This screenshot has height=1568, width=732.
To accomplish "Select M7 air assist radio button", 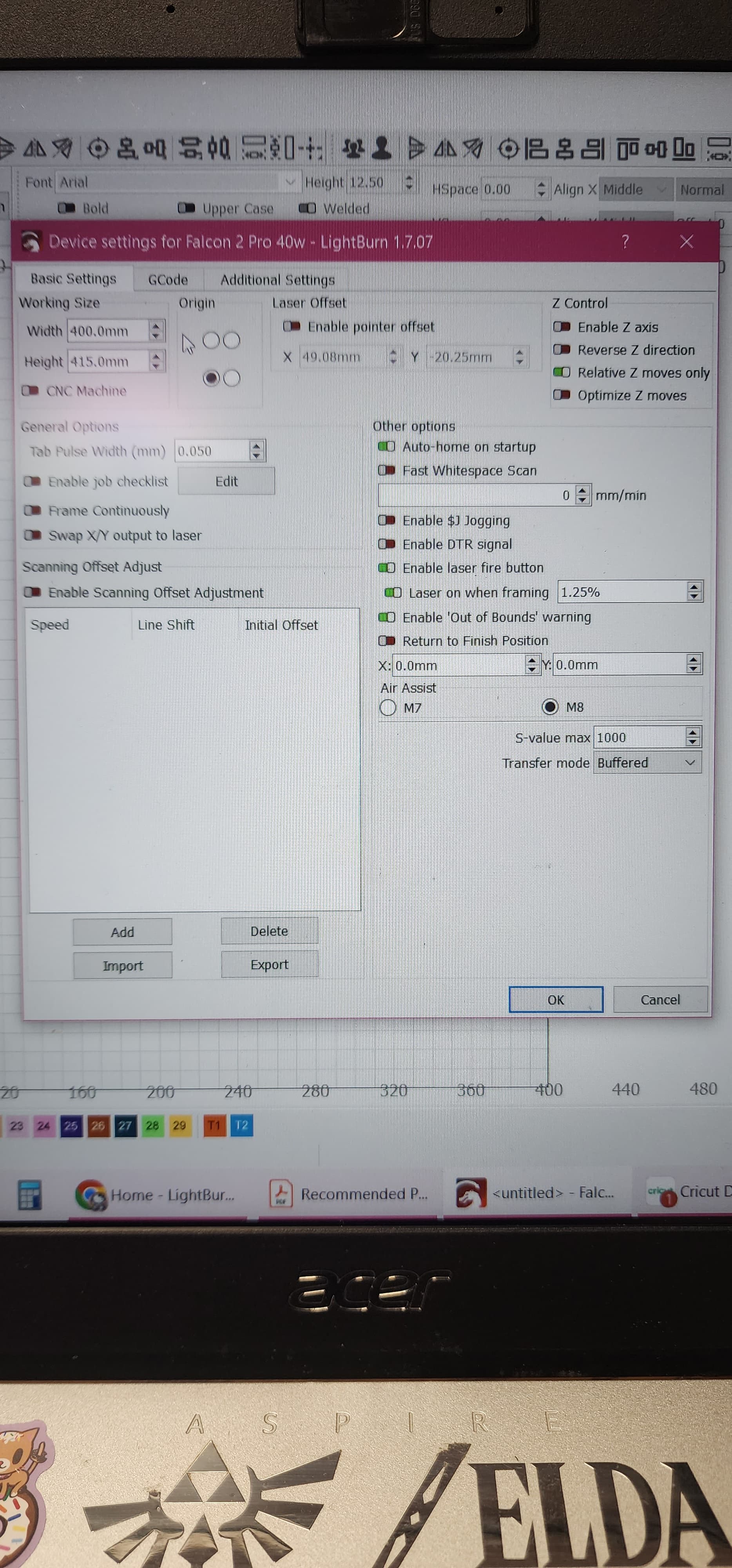I will [388, 708].
